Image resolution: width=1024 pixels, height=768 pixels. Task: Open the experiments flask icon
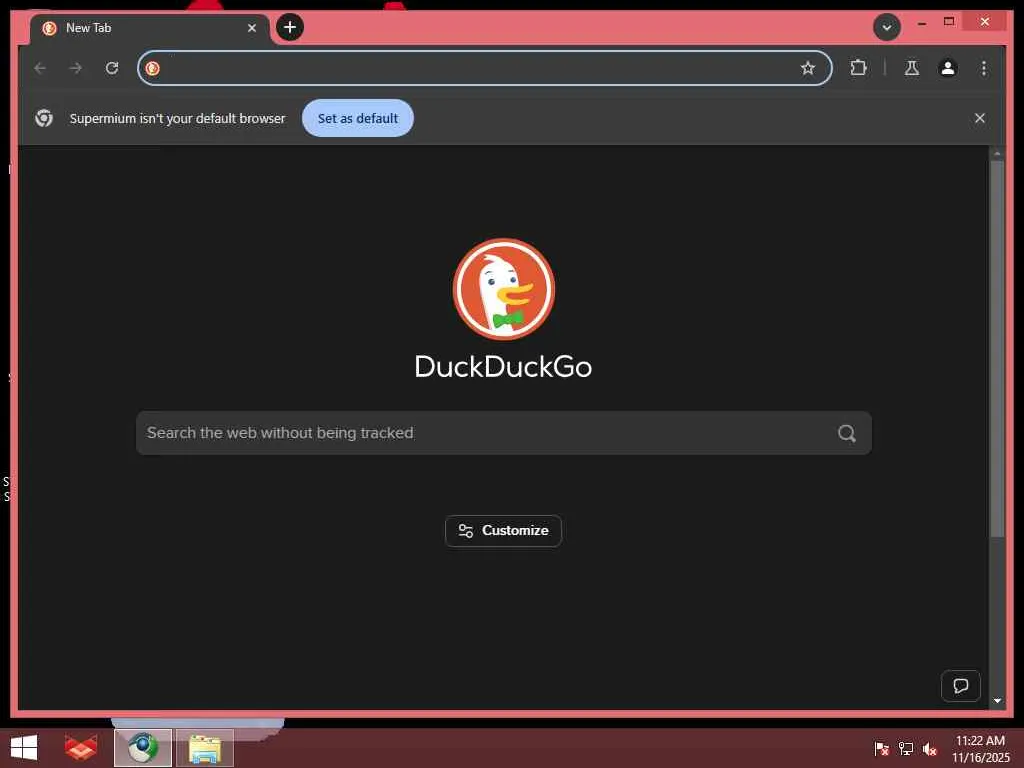pyautogui.click(x=912, y=68)
